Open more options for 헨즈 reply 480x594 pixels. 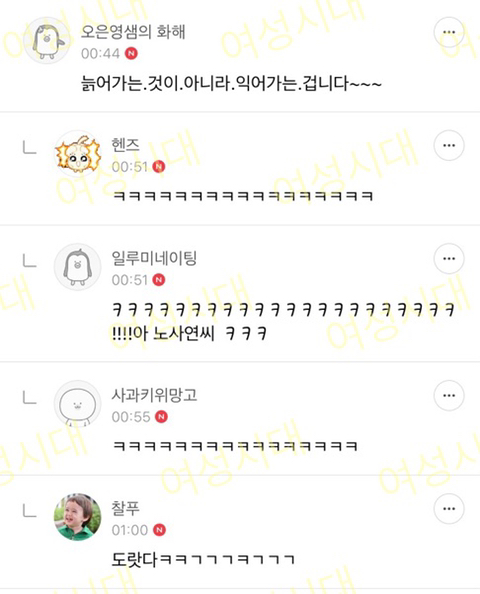[x=449, y=145]
